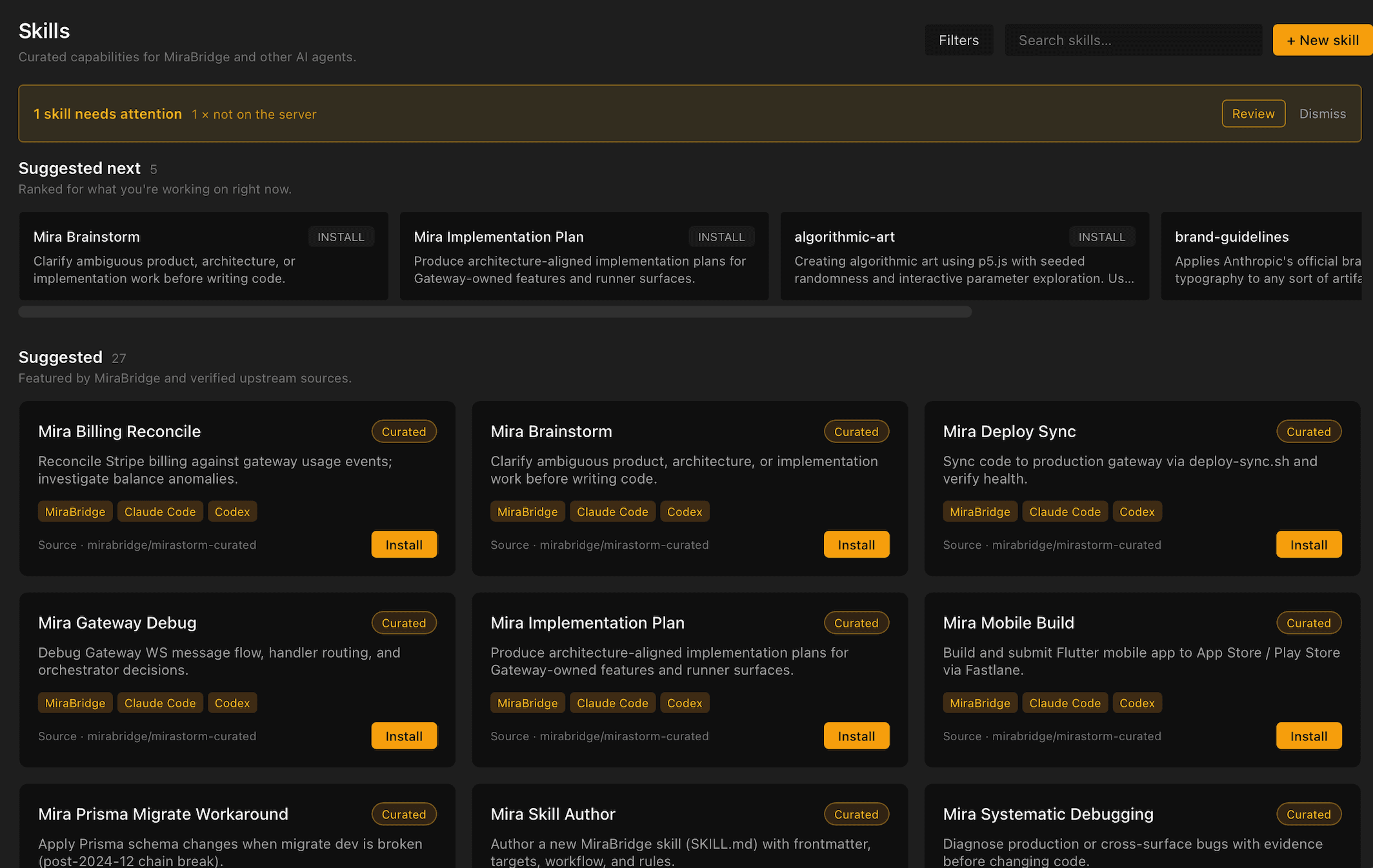
Task: Open the Mira Billing Reconcile title
Action: coord(119,431)
